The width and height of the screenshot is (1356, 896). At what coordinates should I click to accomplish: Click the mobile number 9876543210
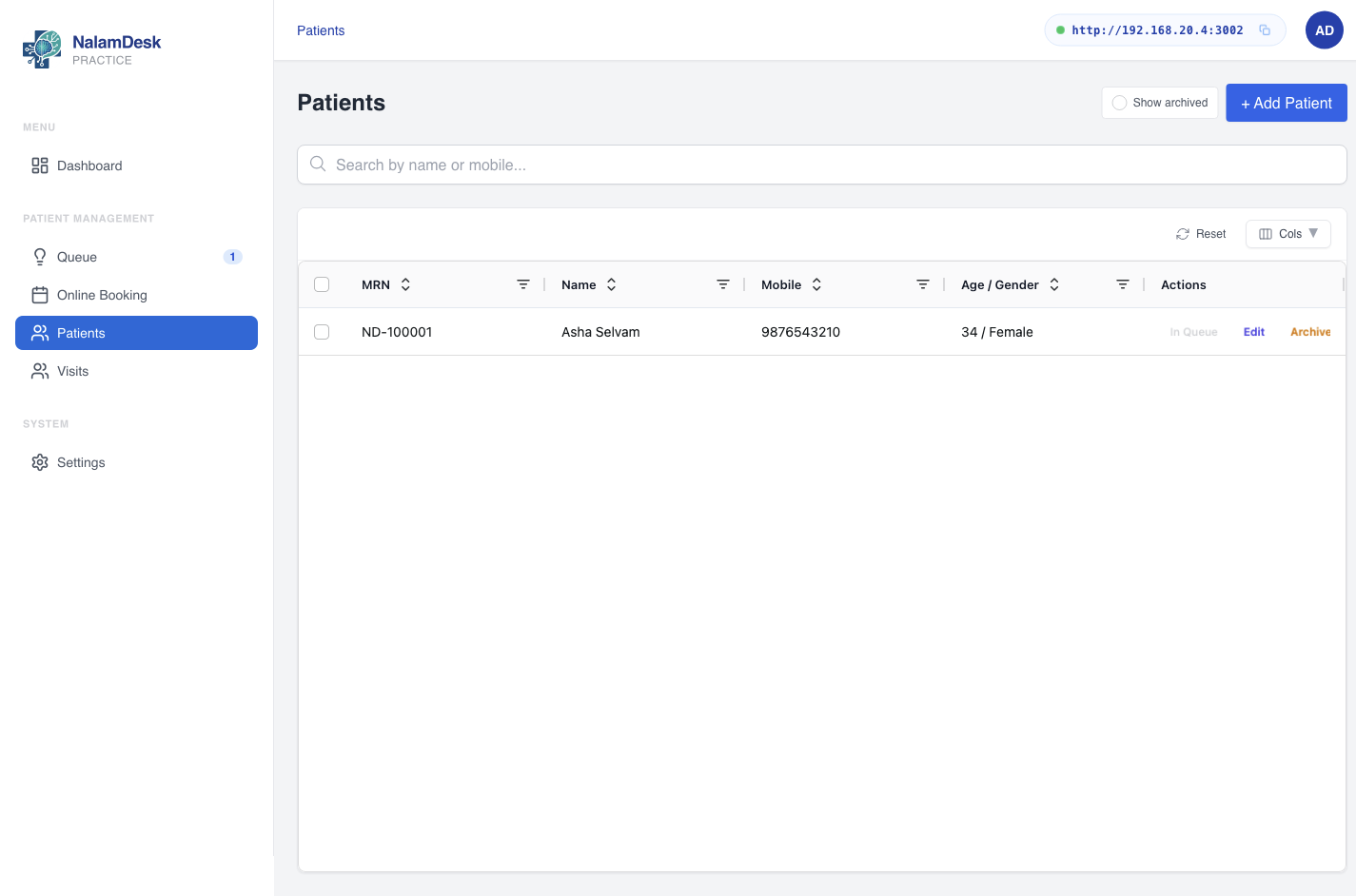[x=800, y=332]
